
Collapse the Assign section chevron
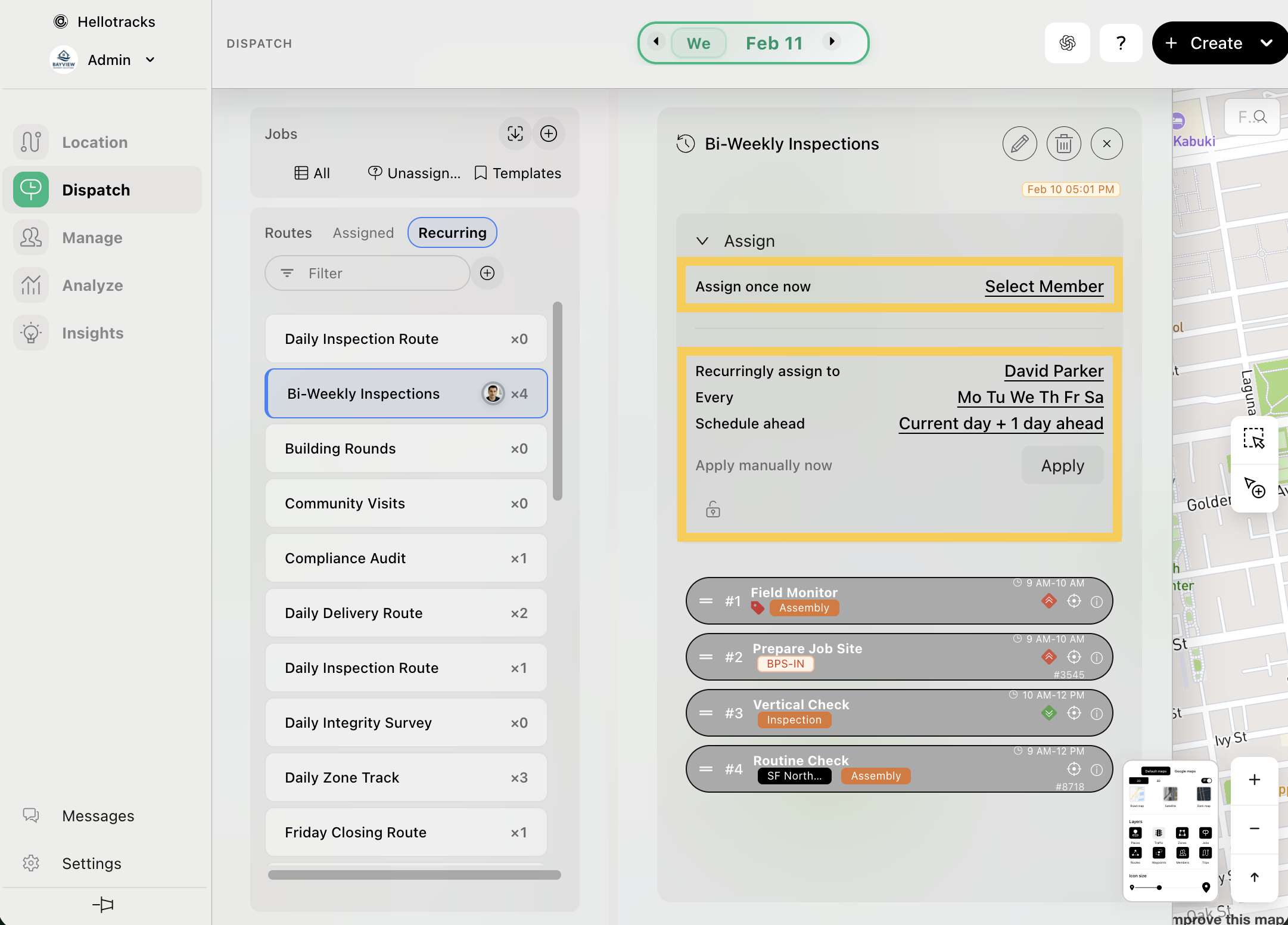(x=702, y=241)
